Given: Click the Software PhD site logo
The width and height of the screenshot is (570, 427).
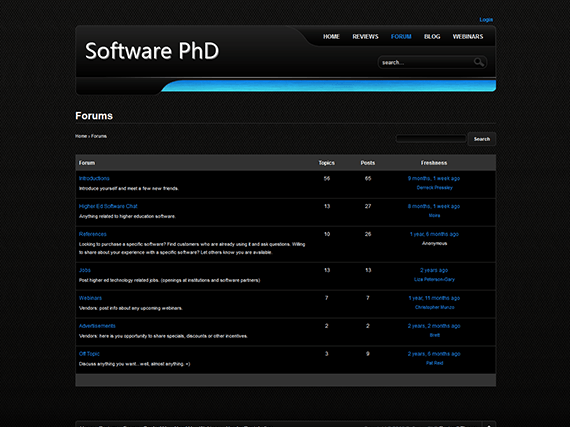Looking at the screenshot, I should (152, 51).
